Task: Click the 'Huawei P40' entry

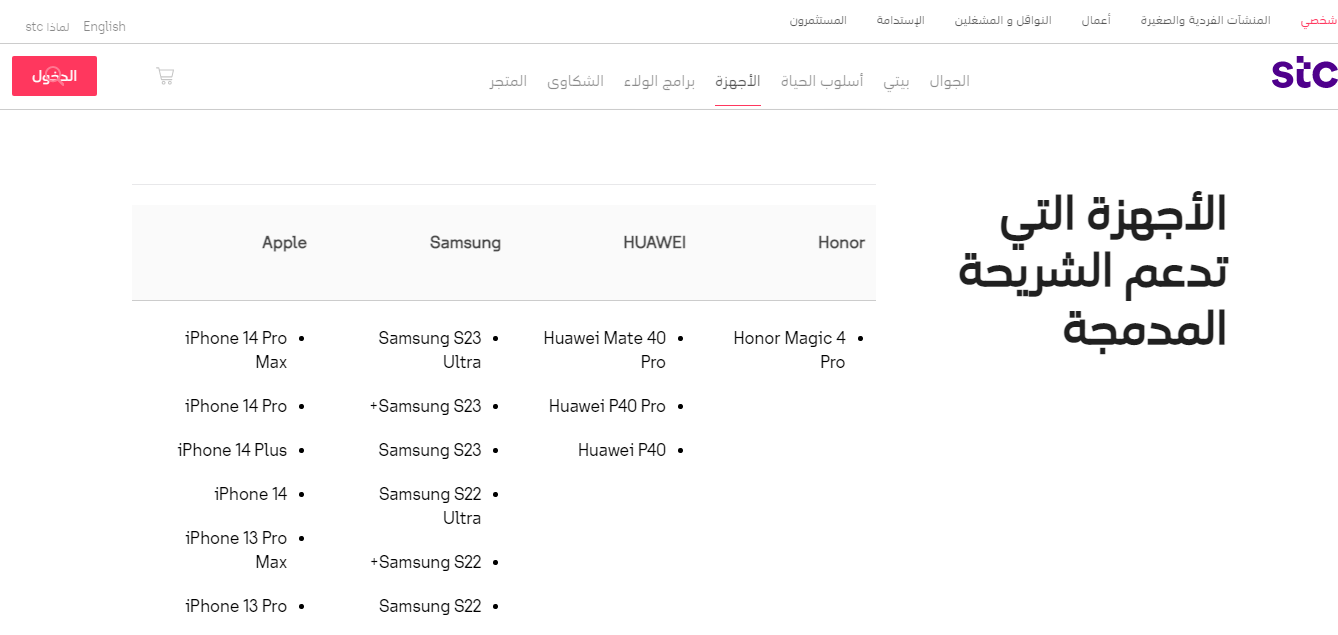Action: (x=622, y=450)
